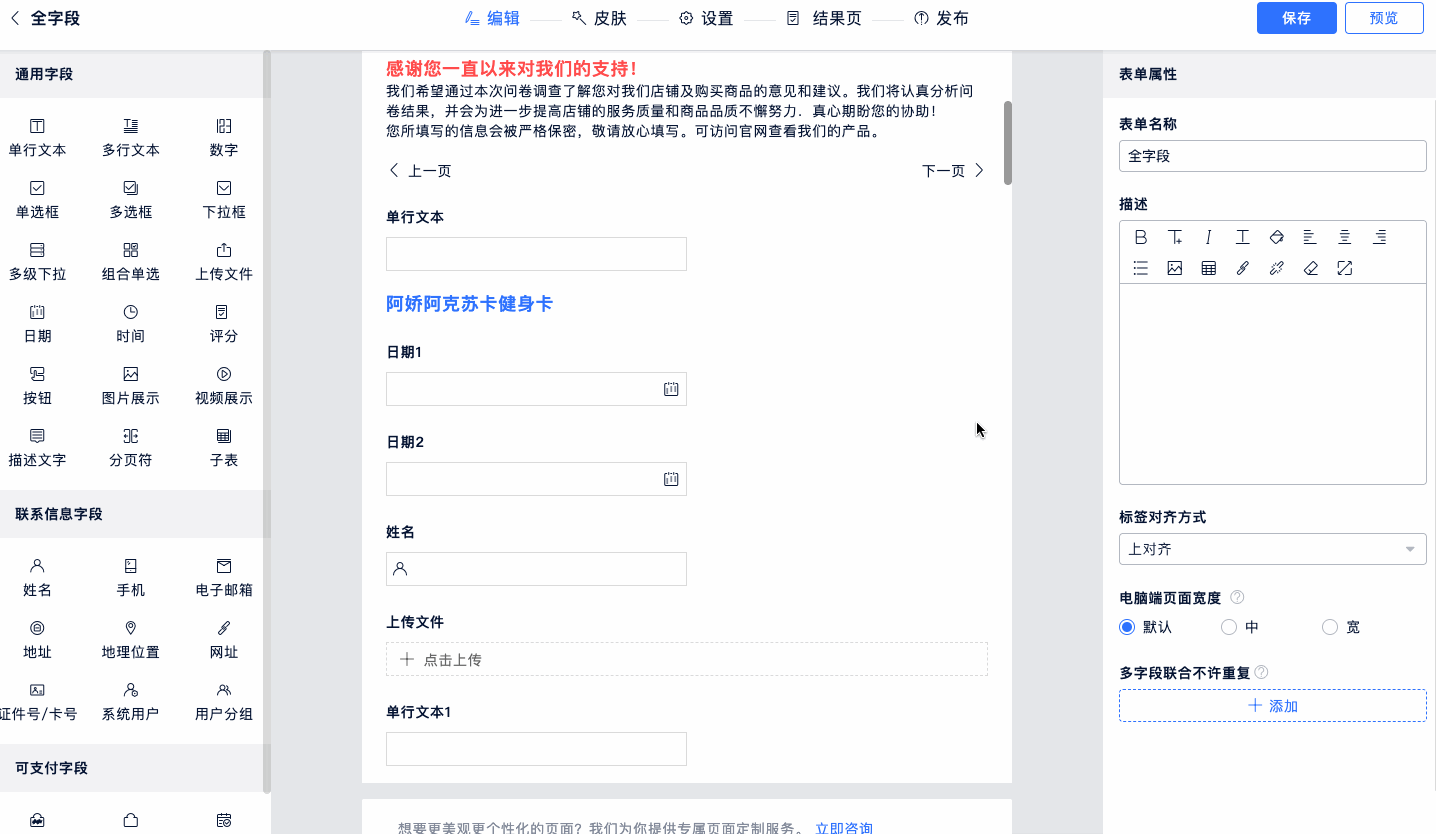The image size is (1436, 834).
Task: Choose 中 page width option
Action: click(1229, 627)
